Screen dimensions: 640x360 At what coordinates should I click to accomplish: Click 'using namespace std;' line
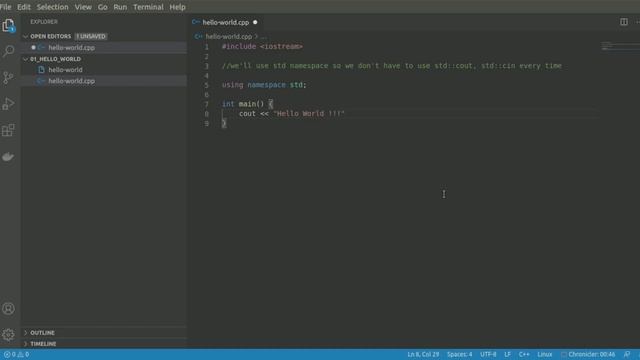click(264, 85)
